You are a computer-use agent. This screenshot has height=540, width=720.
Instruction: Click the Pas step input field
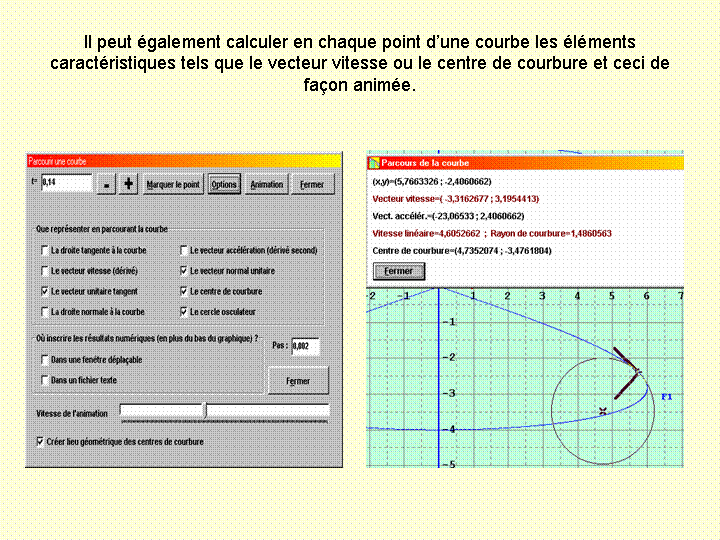pos(307,347)
